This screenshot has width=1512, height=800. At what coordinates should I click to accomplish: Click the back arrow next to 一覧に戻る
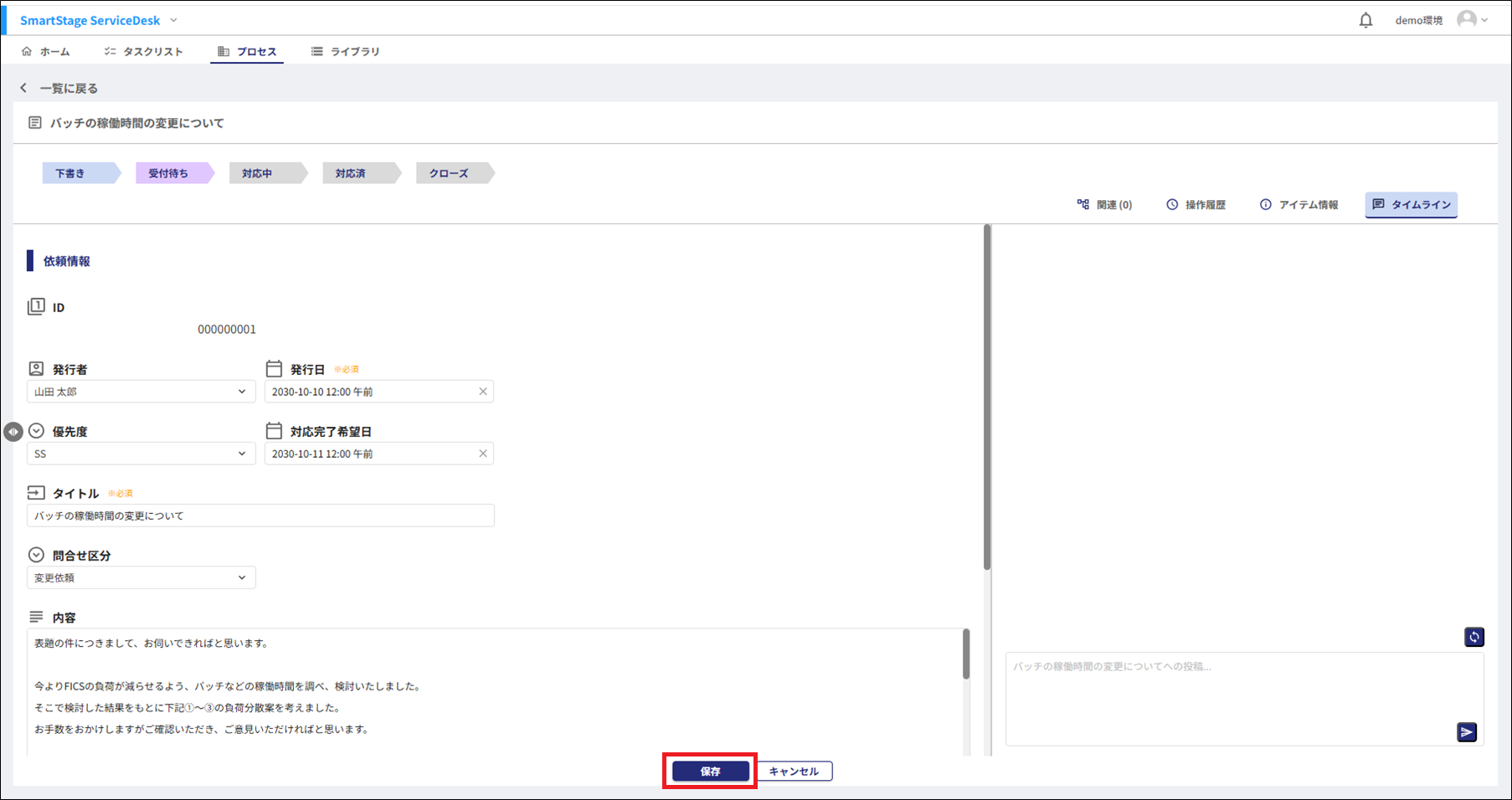23,88
